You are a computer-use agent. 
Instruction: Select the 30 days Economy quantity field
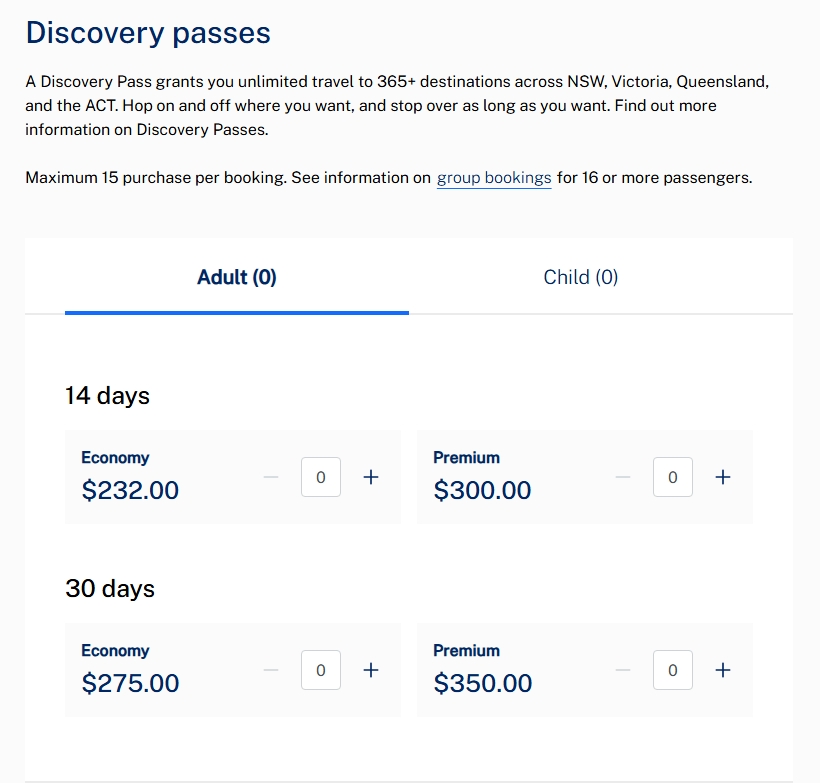pos(321,670)
